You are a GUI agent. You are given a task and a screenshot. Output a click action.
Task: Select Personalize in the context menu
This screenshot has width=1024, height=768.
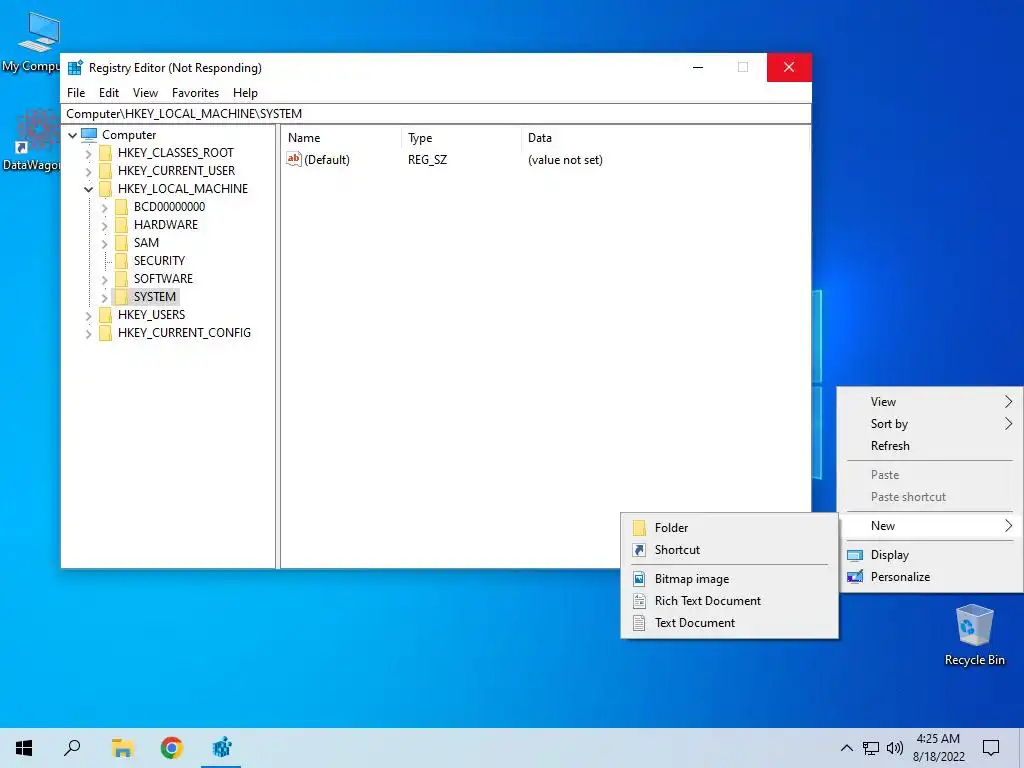tap(931, 577)
